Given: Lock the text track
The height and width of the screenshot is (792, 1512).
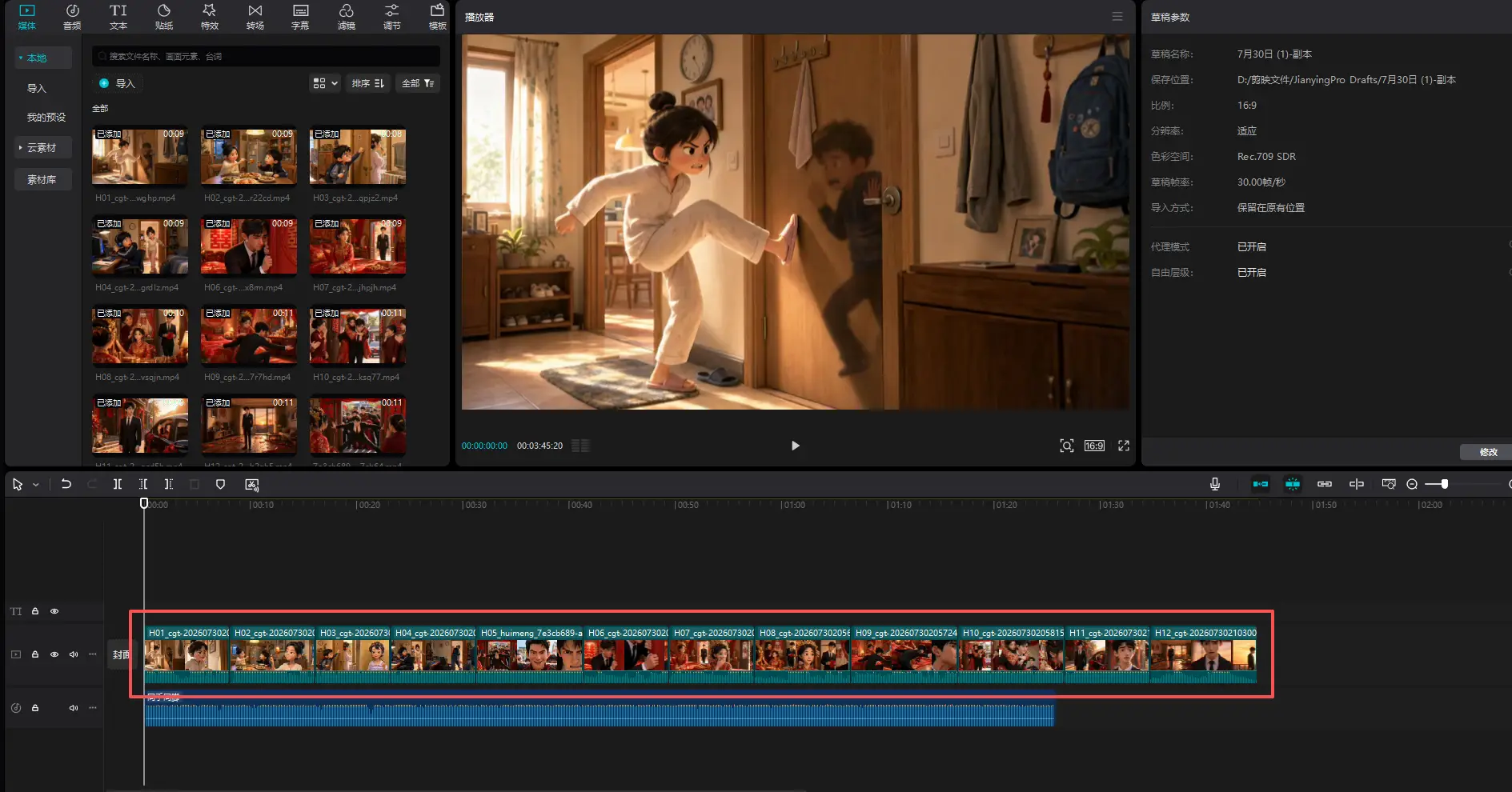Looking at the screenshot, I should pyautogui.click(x=35, y=611).
